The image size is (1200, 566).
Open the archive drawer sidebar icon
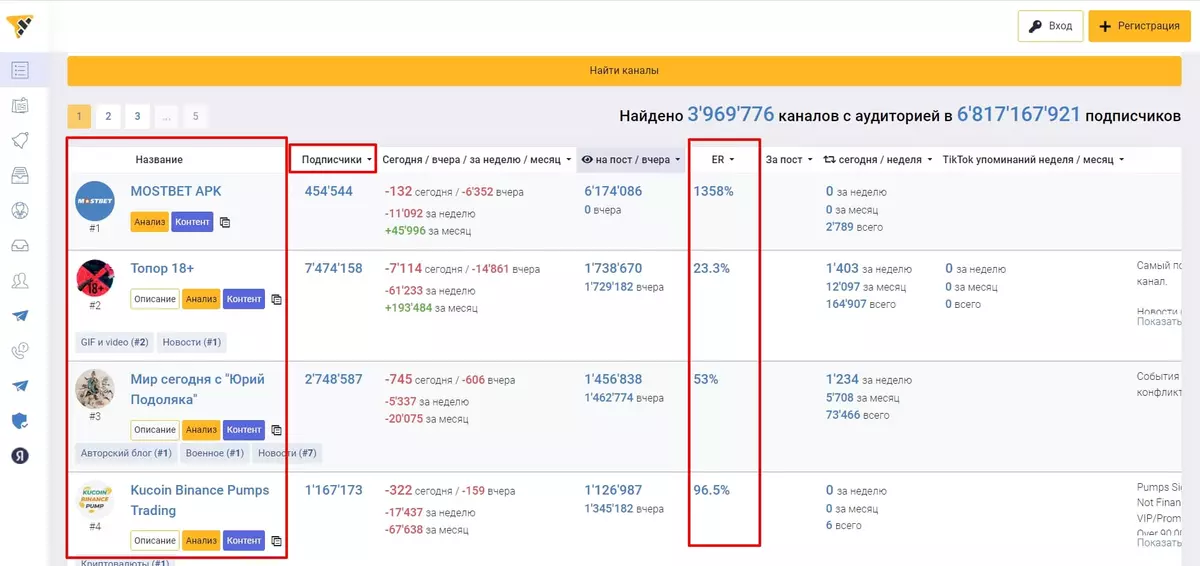coord(20,175)
